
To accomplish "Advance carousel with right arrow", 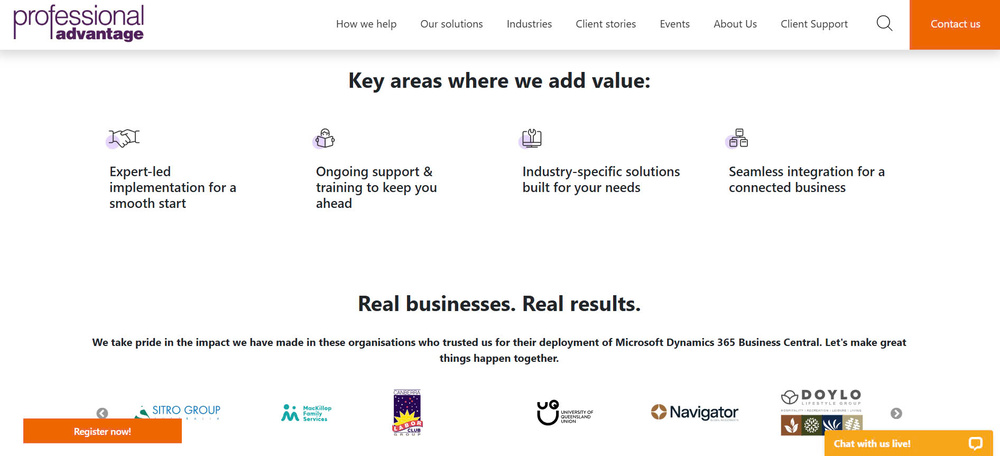I will (896, 413).
